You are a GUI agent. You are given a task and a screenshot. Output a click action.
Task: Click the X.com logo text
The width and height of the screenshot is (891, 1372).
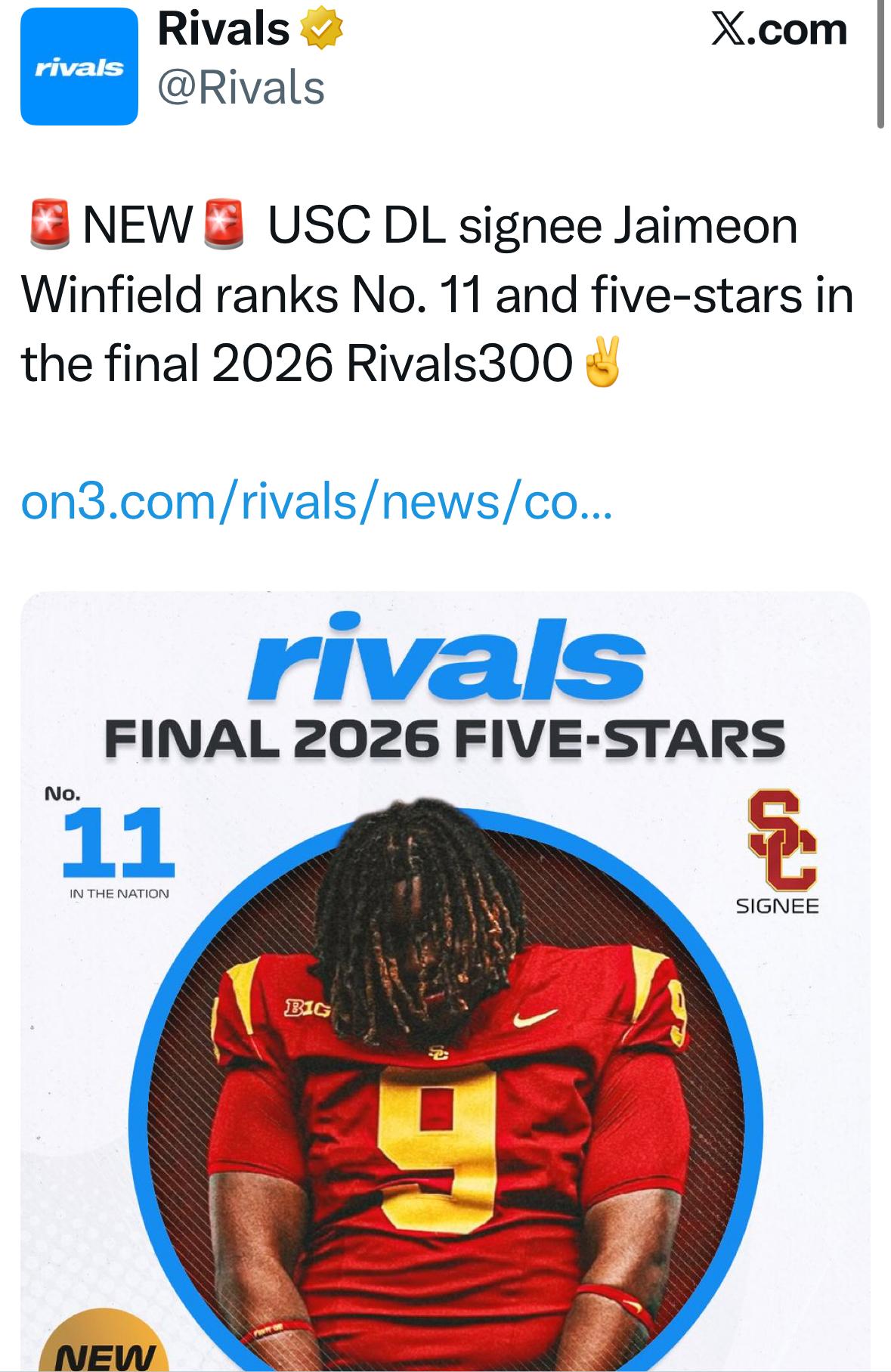pos(779,30)
